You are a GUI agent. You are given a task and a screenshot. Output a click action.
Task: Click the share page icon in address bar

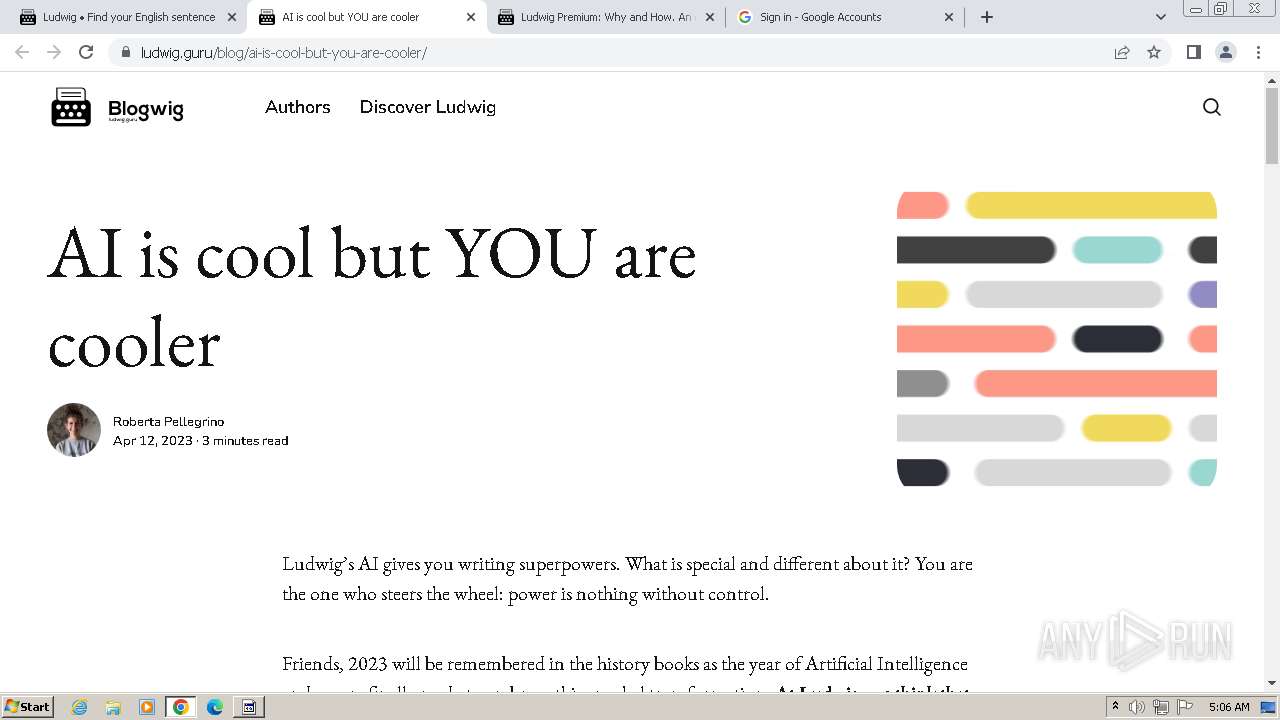(x=1122, y=52)
